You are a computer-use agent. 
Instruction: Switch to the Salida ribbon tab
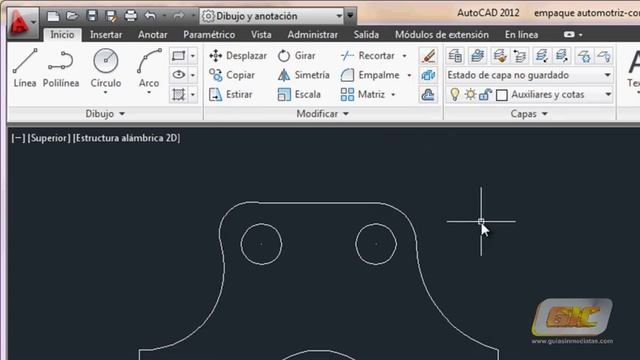point(366,35)
